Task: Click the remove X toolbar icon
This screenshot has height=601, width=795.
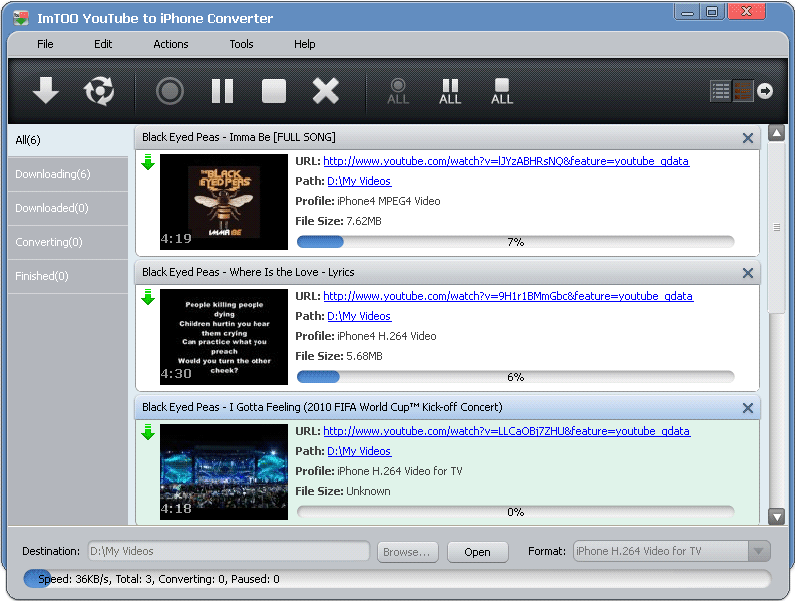Action: pyautogui.click(x=326, y=92)
